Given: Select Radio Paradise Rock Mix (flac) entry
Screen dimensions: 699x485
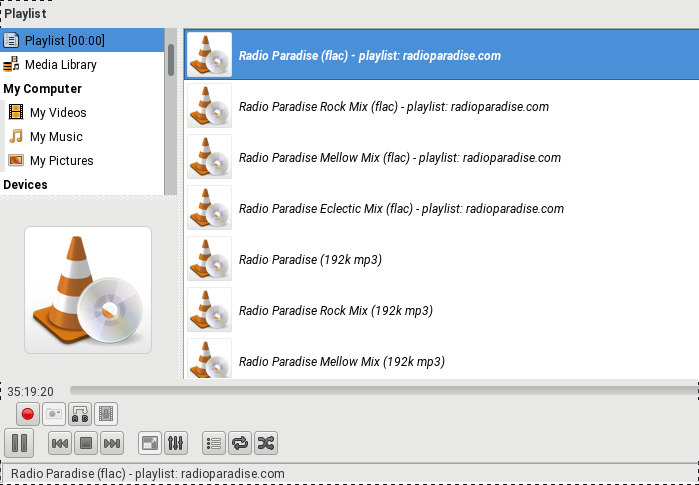Looking at the screenshot, I should click(x=441, y=106).
